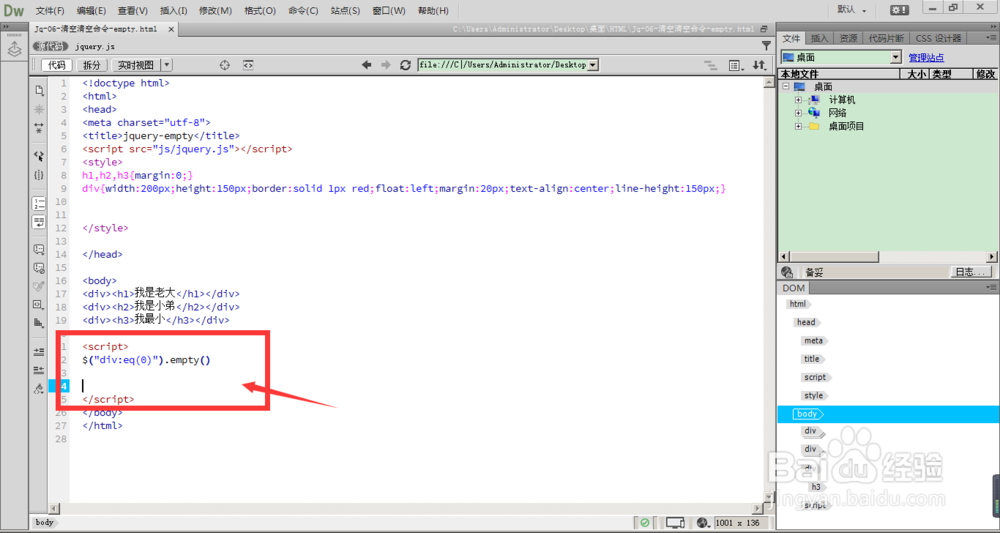Image resolution: width=1000 pixels, height=533 pixels.
Task: Select the style tag in DOM panel
Action: tap(814, 396)
